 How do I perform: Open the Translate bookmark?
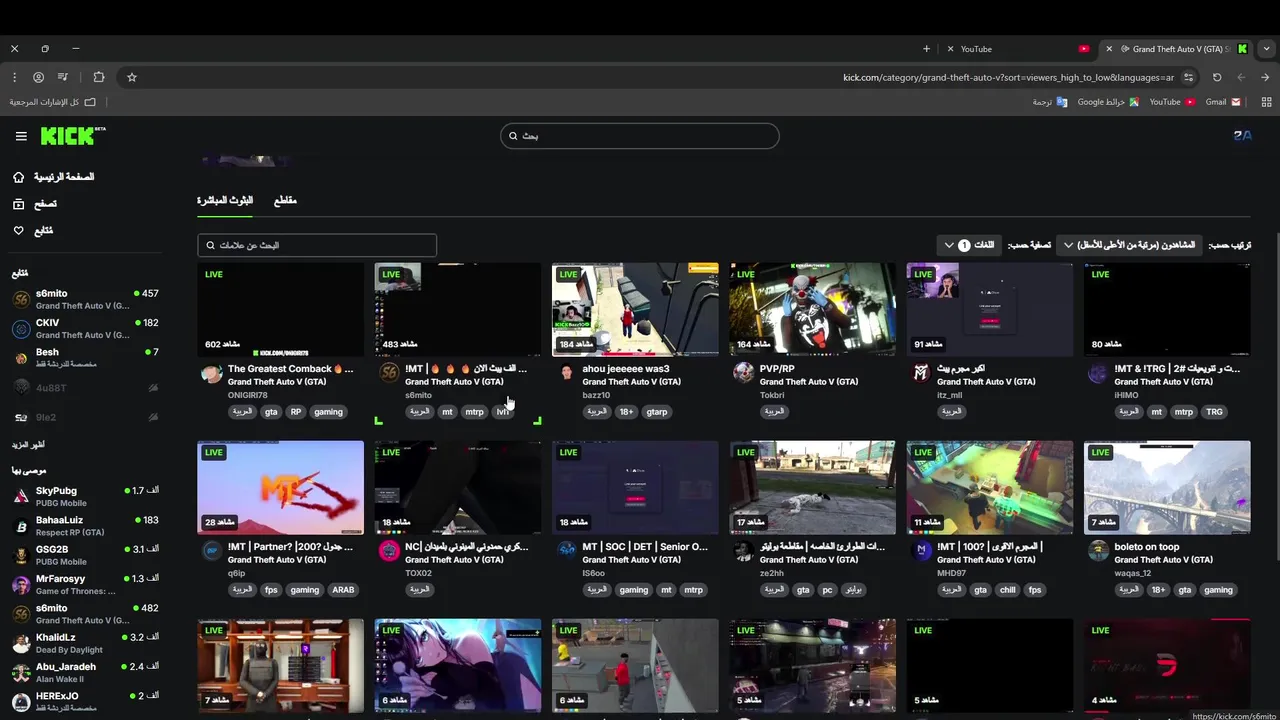point(1050,102)
